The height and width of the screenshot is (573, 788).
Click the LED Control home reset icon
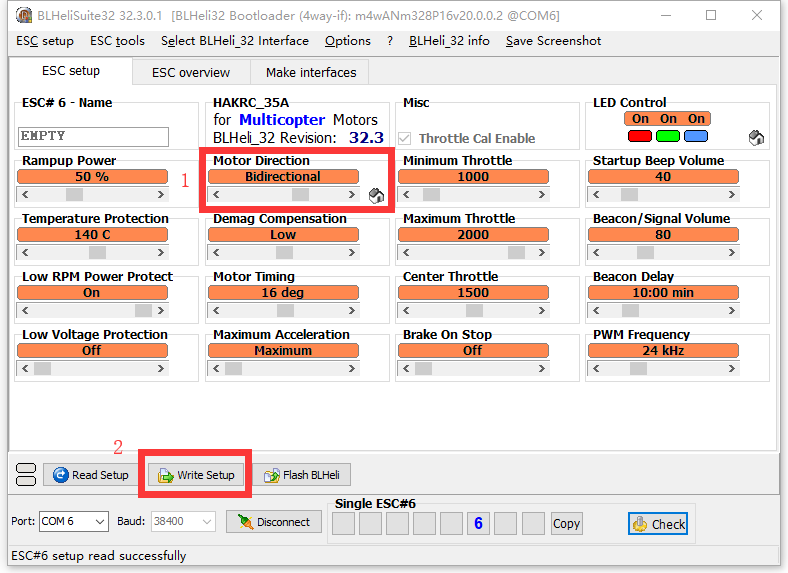tap(756, 137)
